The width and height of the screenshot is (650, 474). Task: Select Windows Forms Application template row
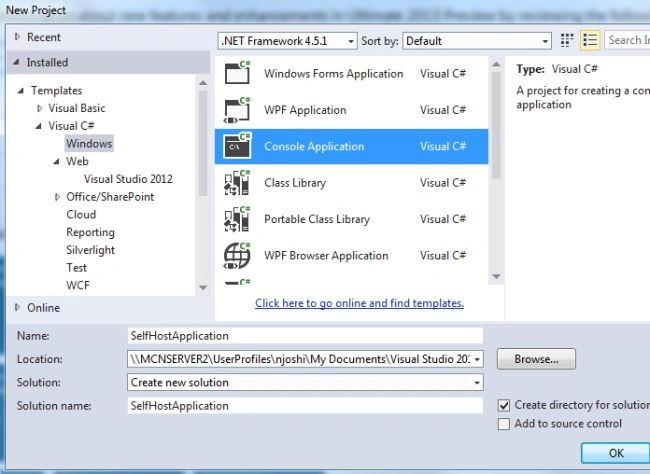point(352,73)
